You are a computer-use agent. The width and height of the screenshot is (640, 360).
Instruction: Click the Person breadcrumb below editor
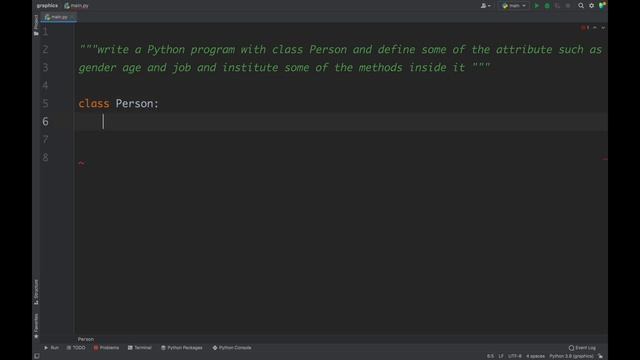(x=86, y=339)
